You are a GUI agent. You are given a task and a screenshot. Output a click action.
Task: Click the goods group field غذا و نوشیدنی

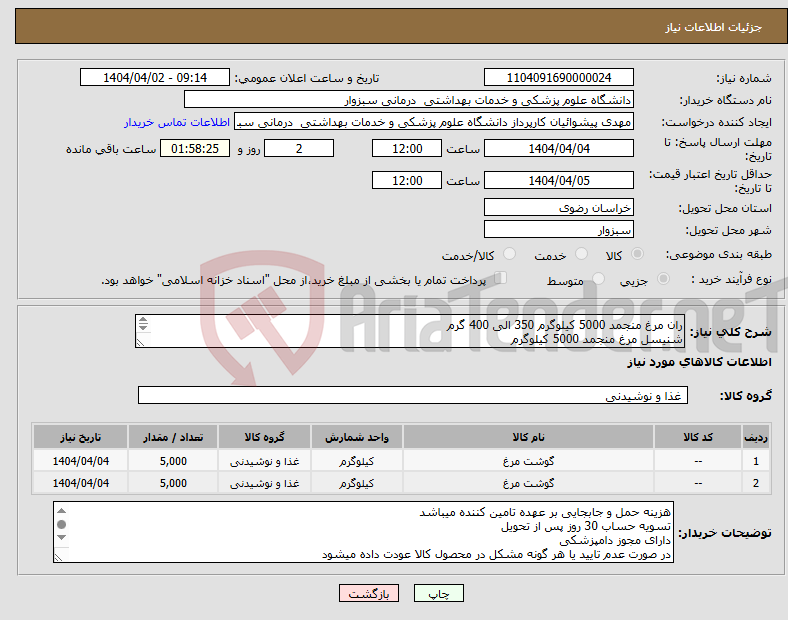pyautogui.click(x=413, y=395)
